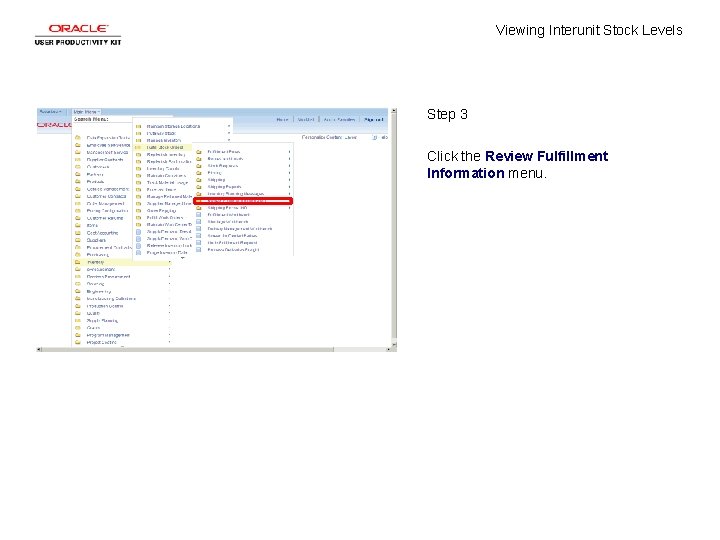Open the Favorites dropdown
Image resolution: width=720 pixels, height=540 pixels.
click(51, 112)
